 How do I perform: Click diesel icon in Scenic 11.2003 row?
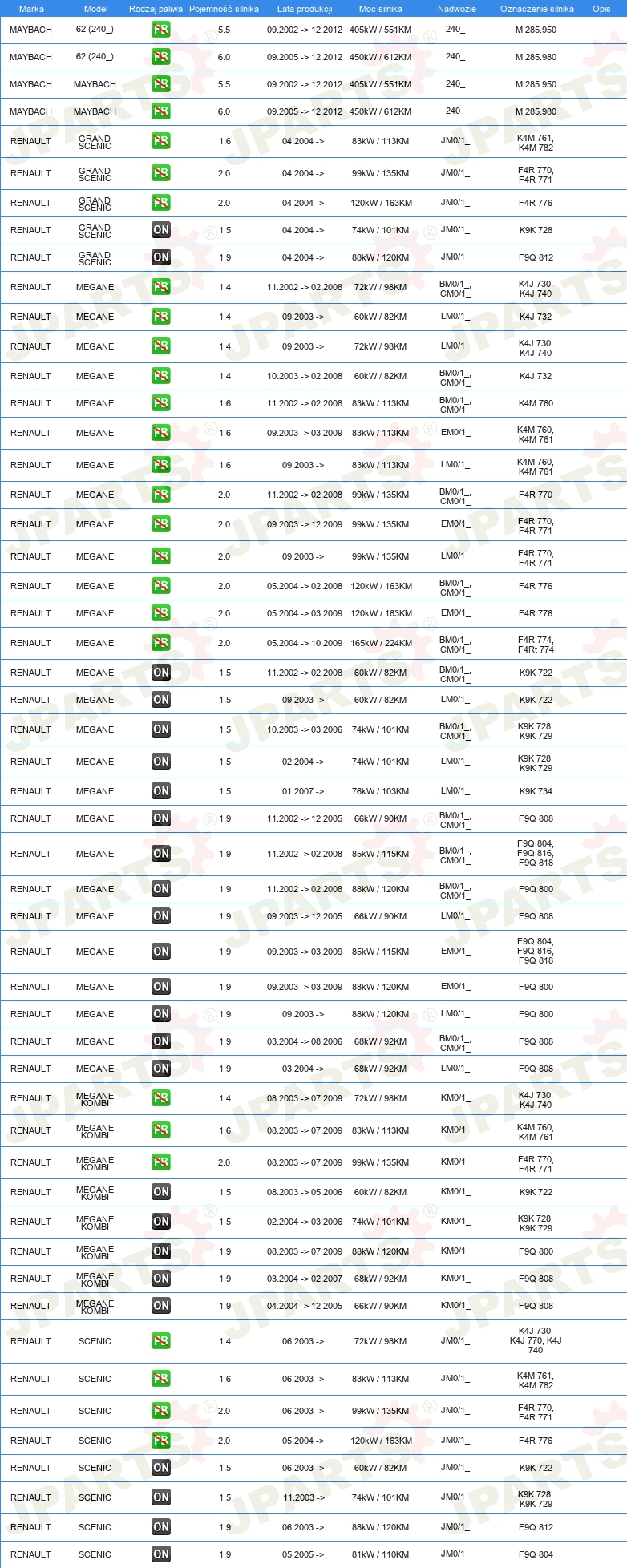click(x=161, y=1497)
